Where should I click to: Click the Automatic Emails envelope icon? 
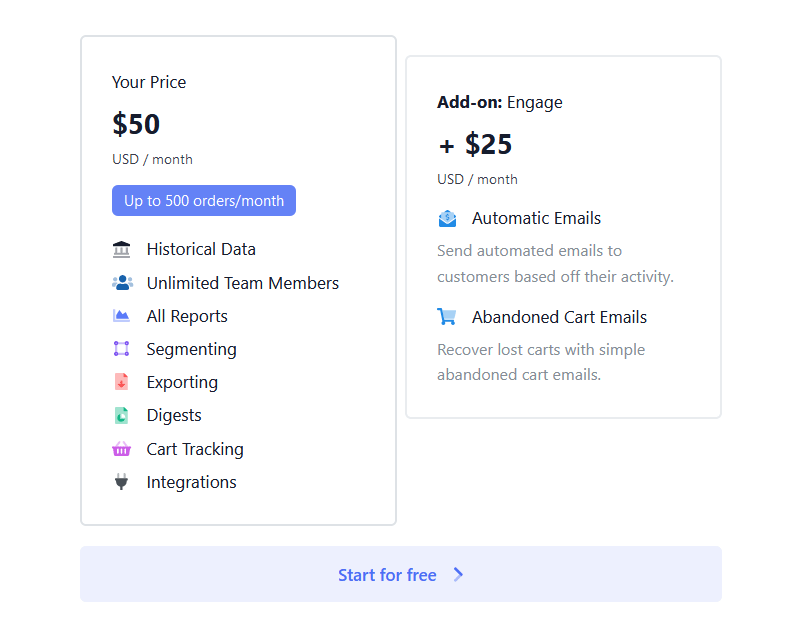[x=447, y=218]
